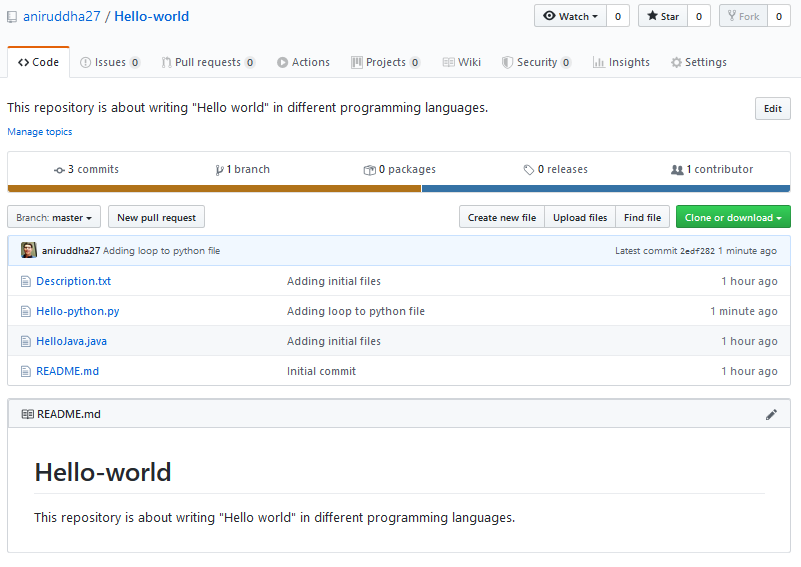Screen dimensions: 801x567
Task: Click the releases tag icon
Action: click(529, 170)
